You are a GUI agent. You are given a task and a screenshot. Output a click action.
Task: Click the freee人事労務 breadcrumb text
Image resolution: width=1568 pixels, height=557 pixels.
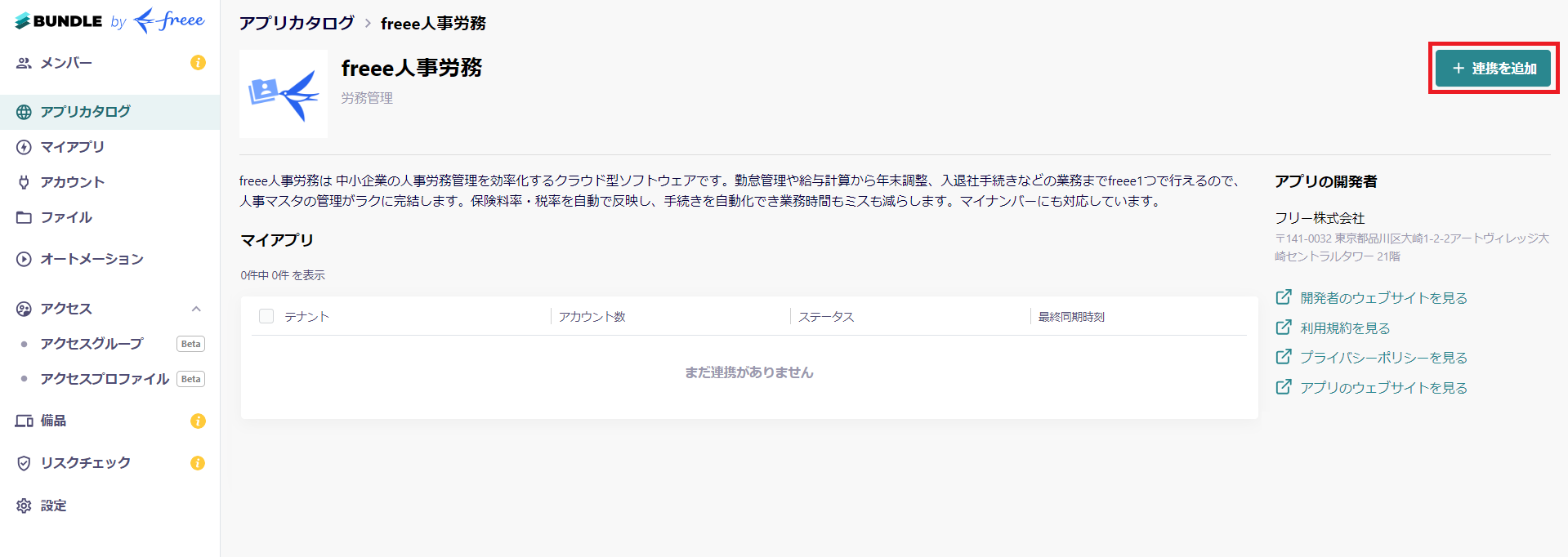433,24
